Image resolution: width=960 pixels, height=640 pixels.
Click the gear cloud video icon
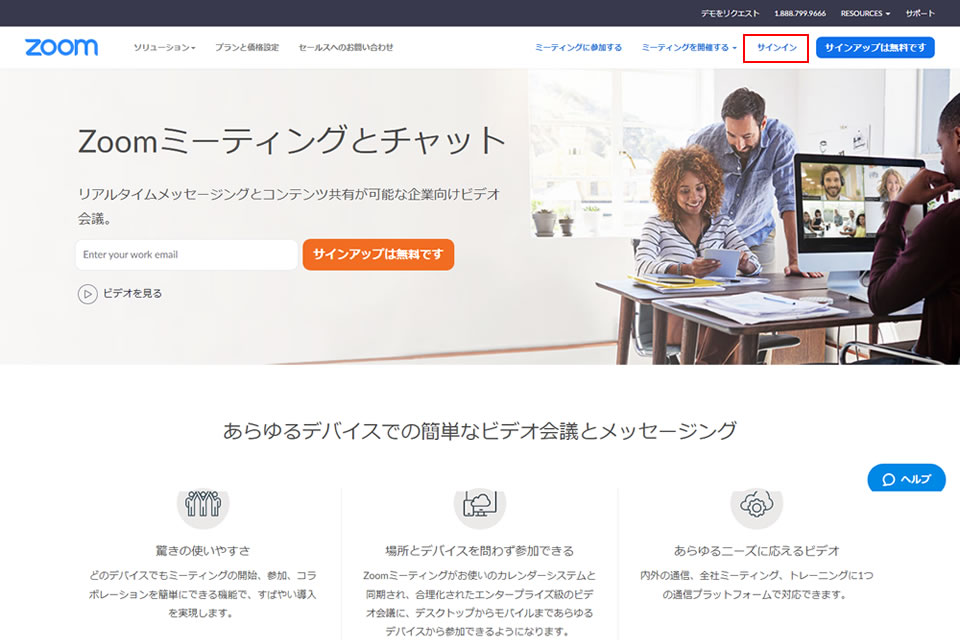(755, 505)
